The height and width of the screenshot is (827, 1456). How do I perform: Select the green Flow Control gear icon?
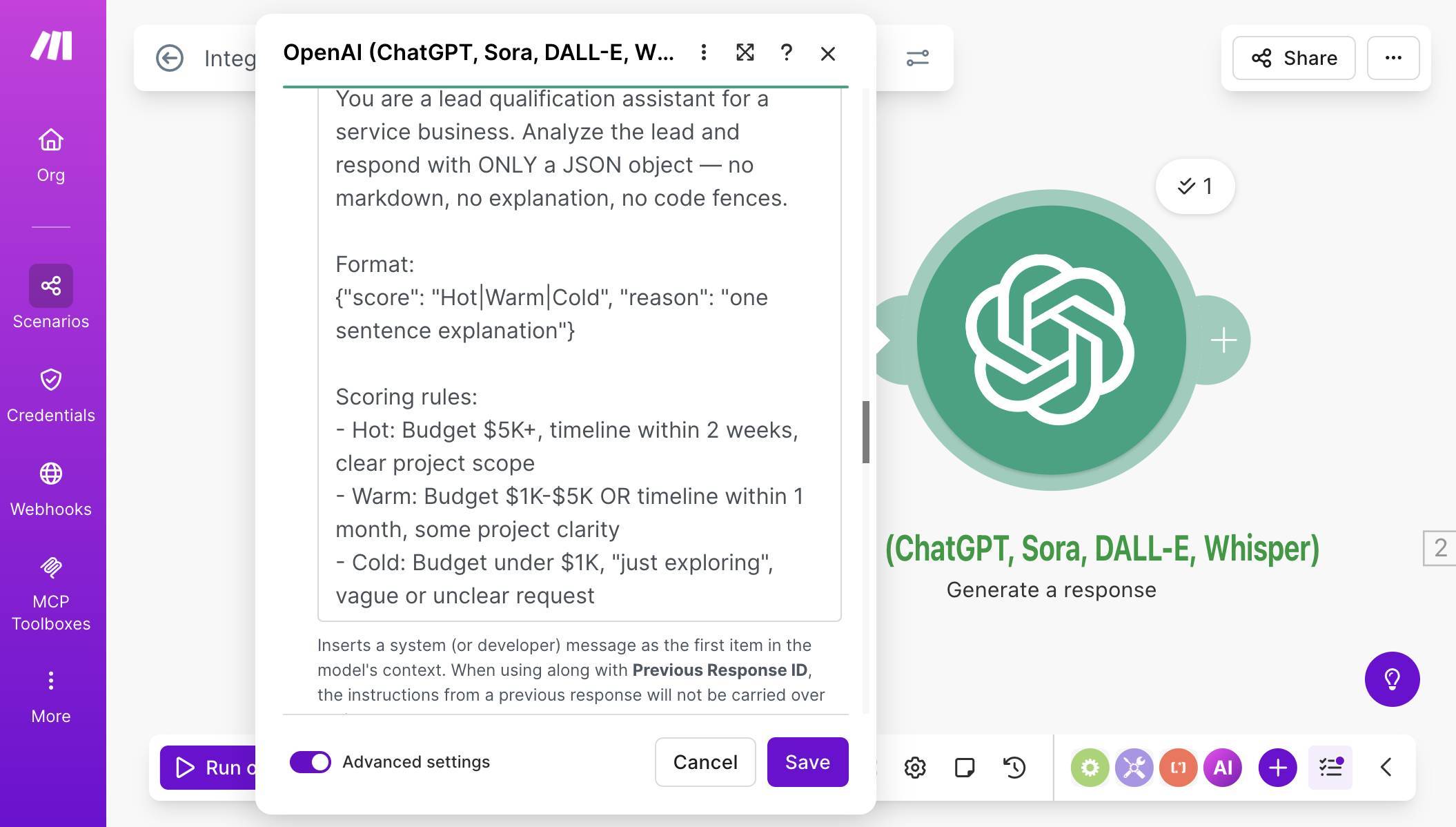point(1090,767)
